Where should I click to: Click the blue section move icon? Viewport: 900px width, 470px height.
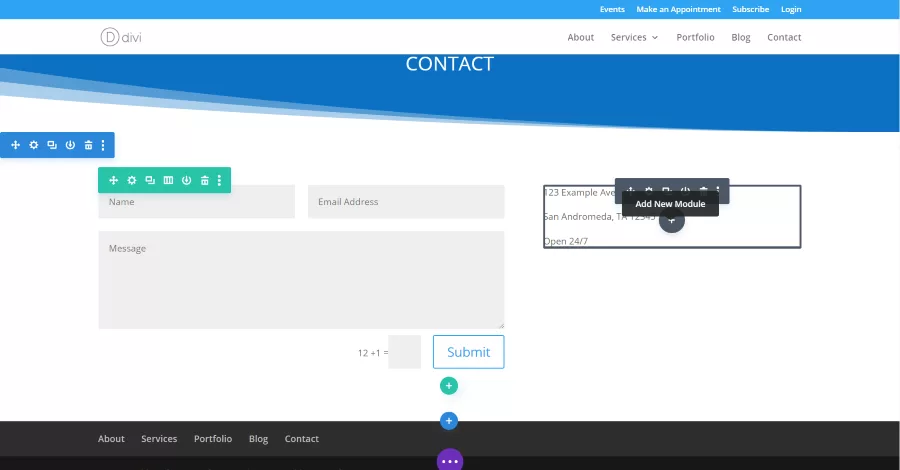click(15, 145)
